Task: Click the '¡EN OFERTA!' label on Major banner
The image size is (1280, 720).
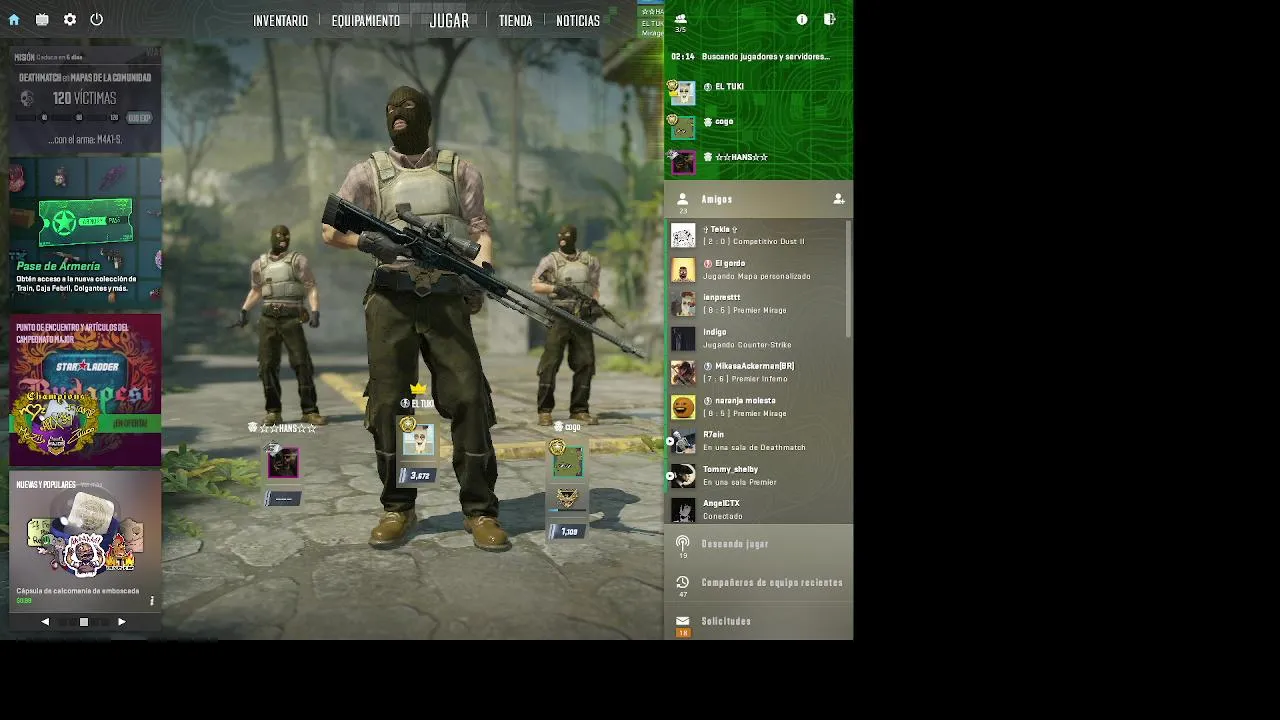Action: [x=130, y=424]
